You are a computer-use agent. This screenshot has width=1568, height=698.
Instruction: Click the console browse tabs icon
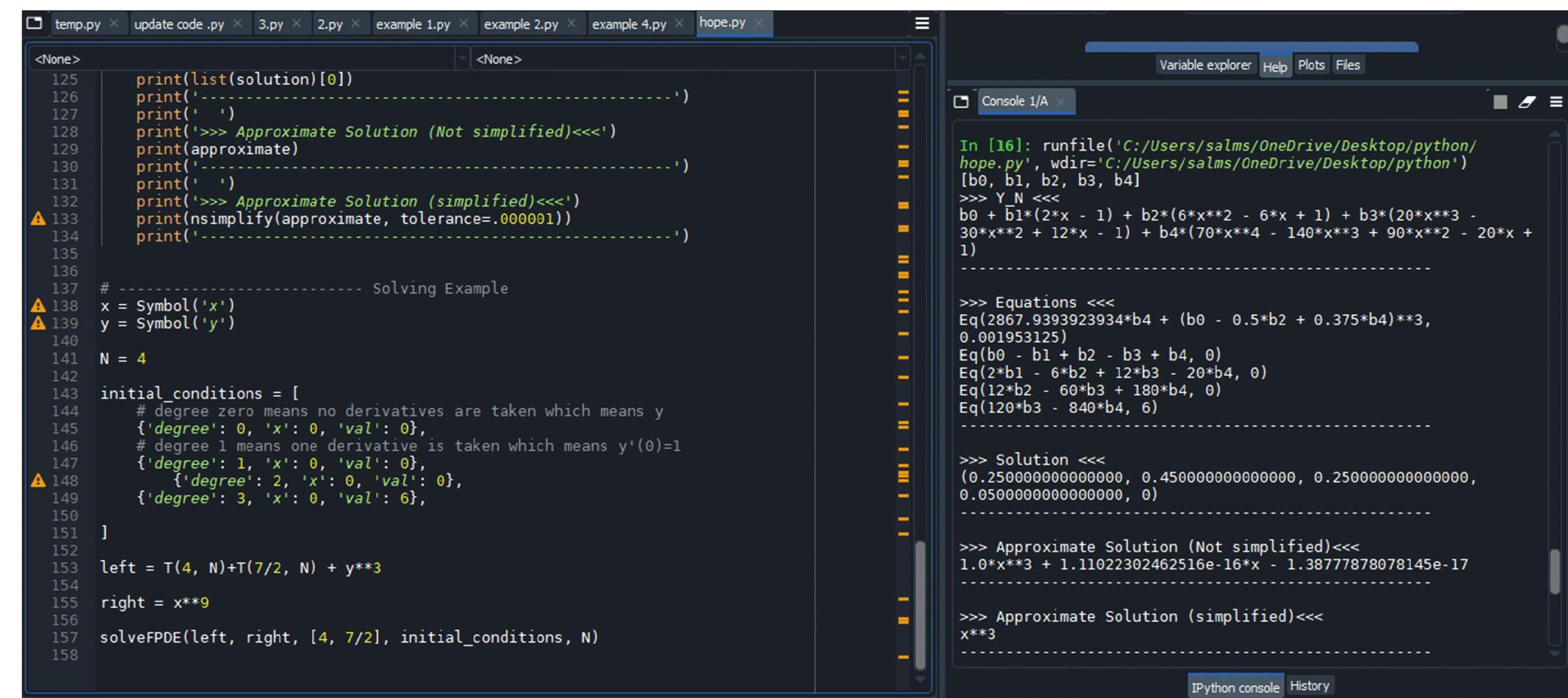tap(961, 102)
